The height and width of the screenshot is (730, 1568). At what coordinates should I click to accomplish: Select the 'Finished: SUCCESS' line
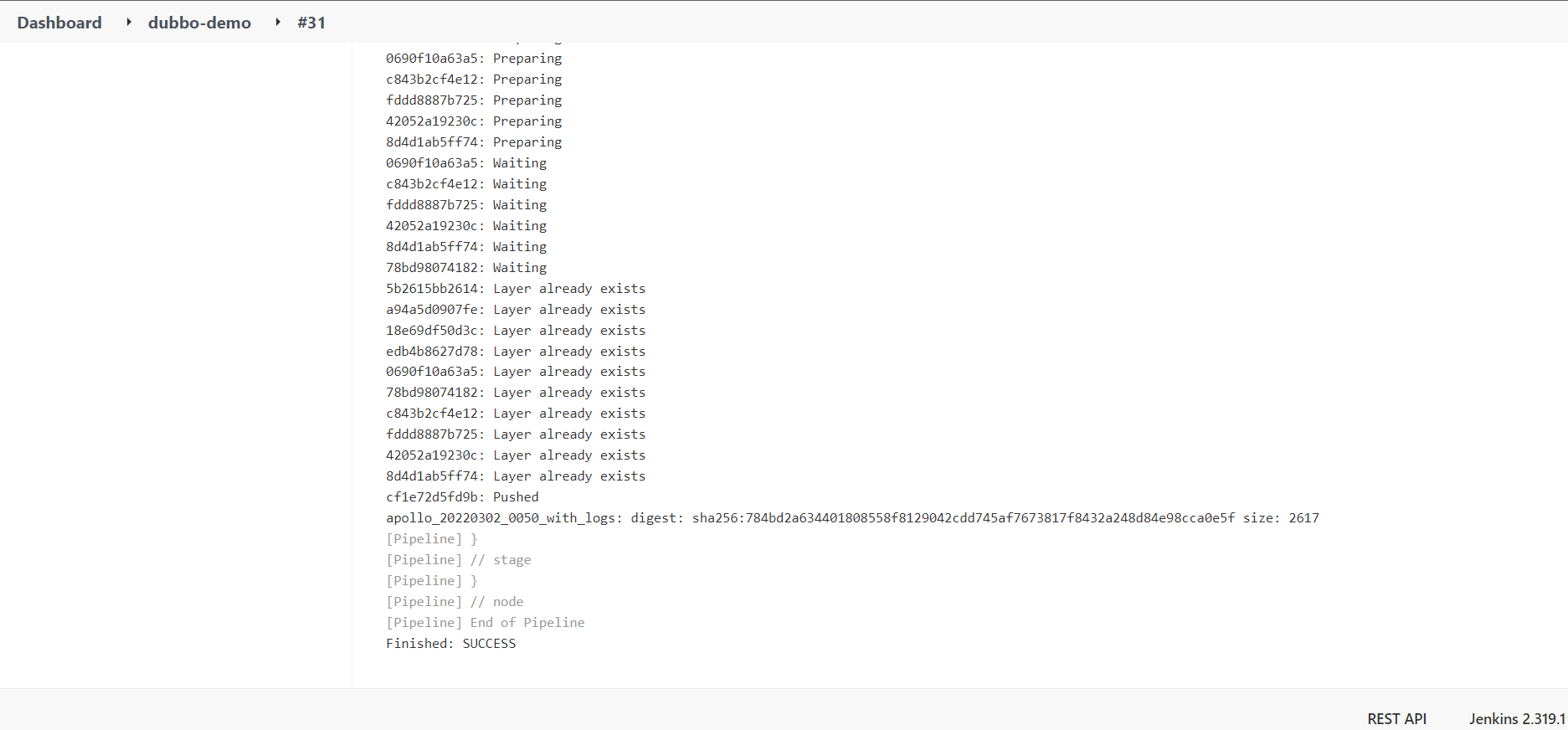click(x=450, y=643)
